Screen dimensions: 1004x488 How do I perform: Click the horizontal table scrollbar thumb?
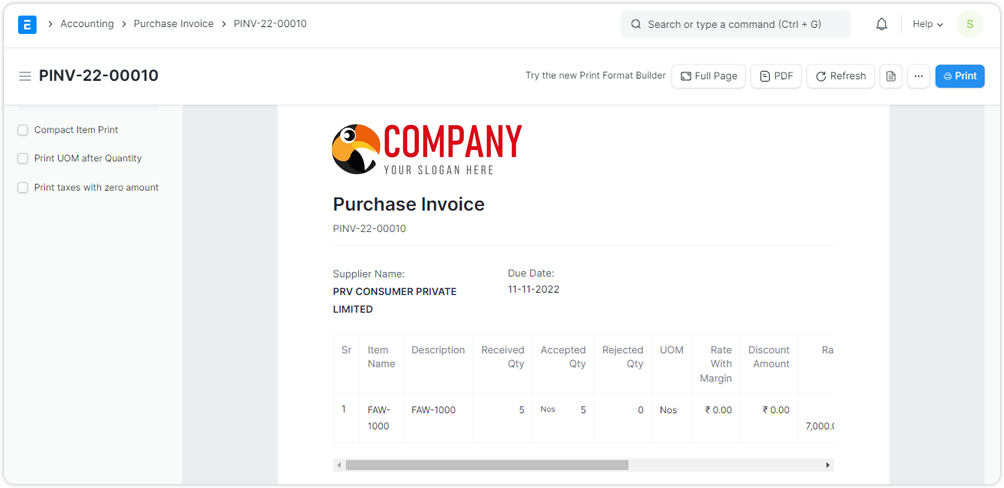point(487,465)
